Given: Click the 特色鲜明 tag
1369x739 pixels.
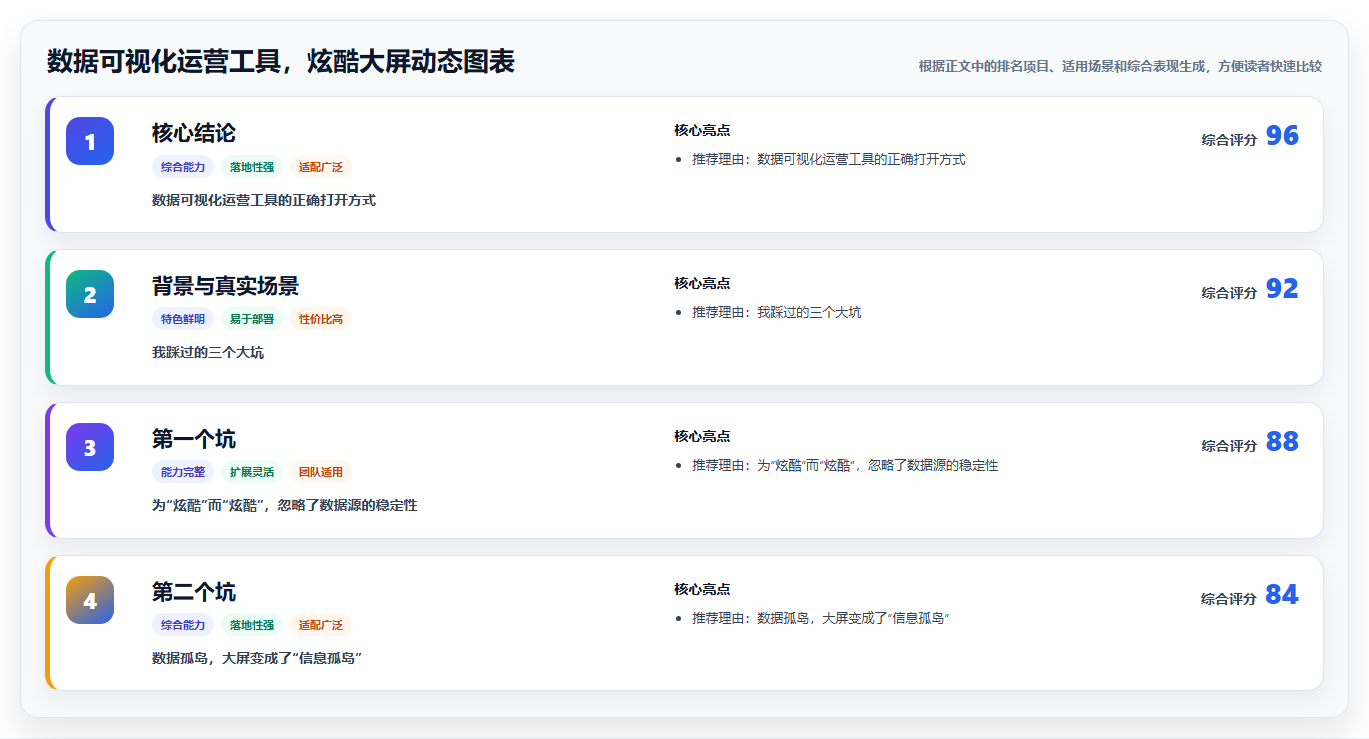Looking at the screenshot, I should [x=183, y=320].
